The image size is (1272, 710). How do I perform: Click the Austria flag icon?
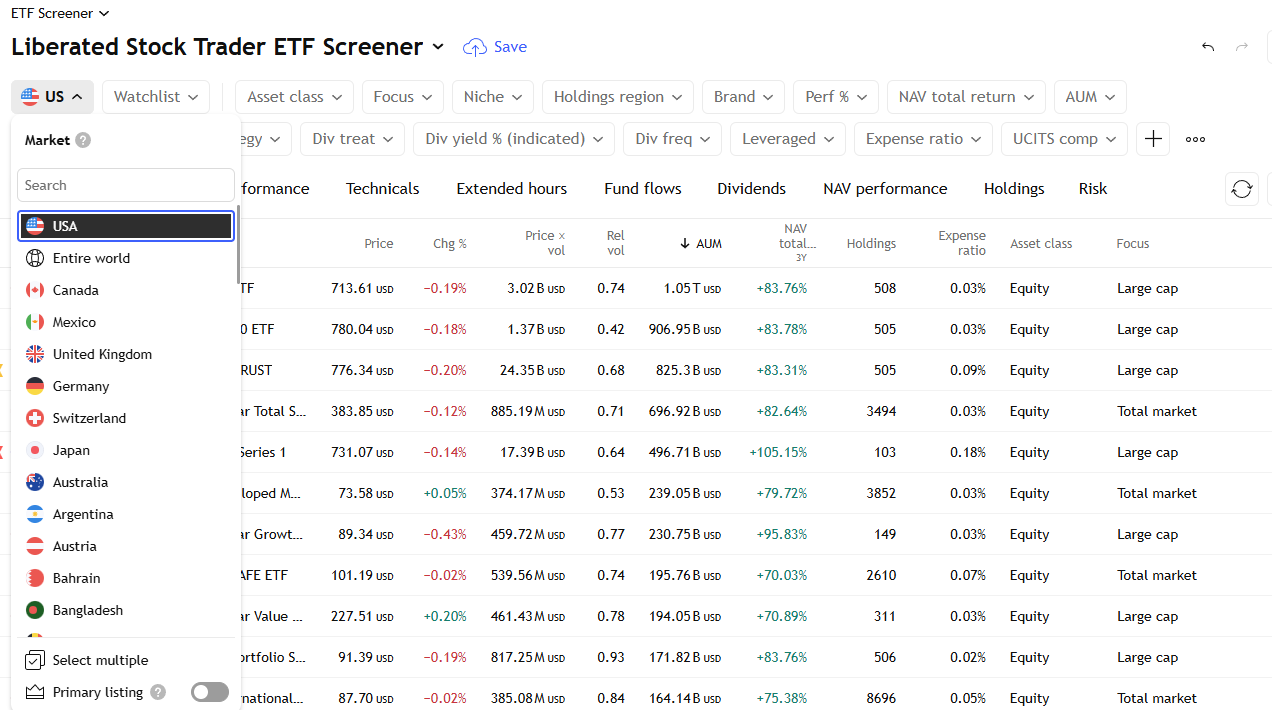[35, 546]
